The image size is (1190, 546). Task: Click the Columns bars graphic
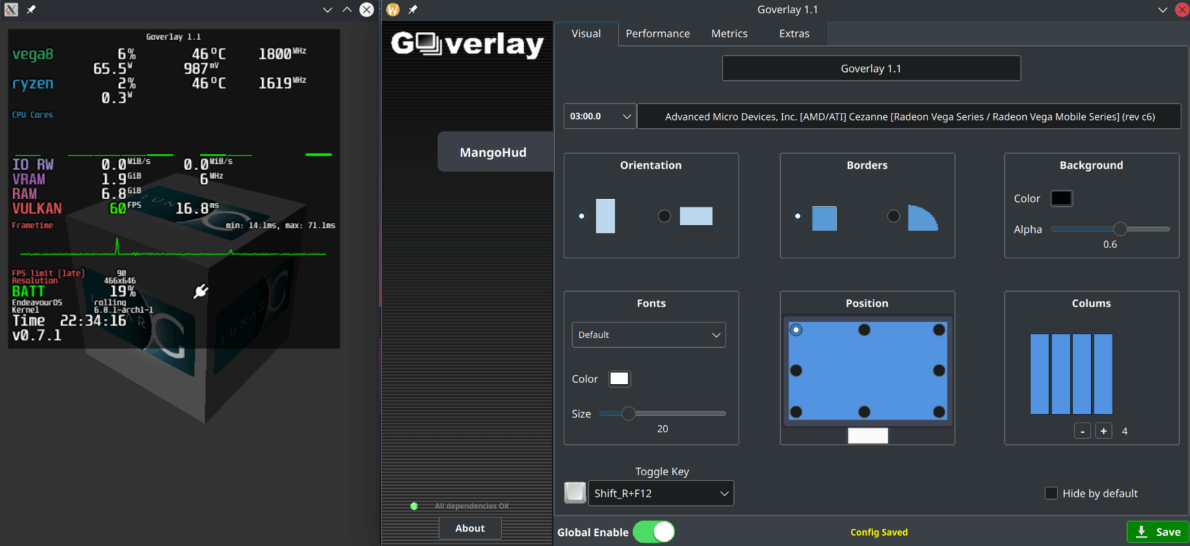coord(1071,374)
